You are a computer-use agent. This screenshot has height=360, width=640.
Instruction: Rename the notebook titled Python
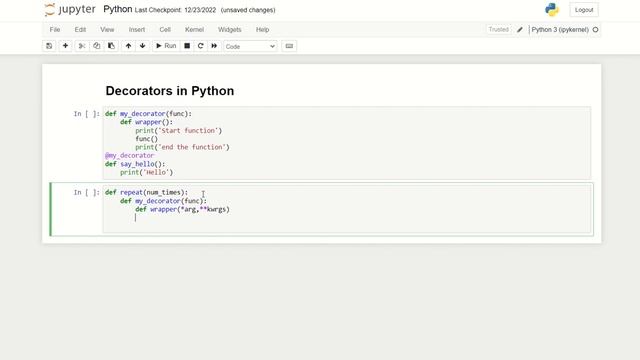(x=118, y=9)
